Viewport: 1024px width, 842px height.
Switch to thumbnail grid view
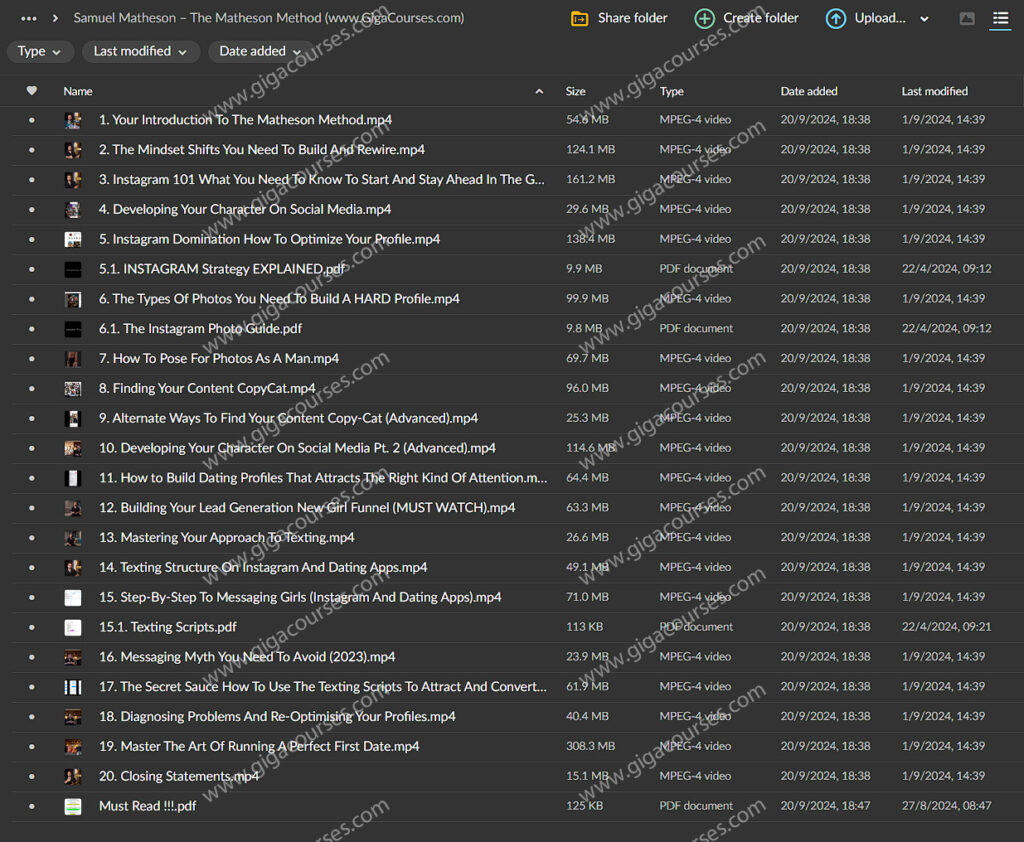coord(967,18)
